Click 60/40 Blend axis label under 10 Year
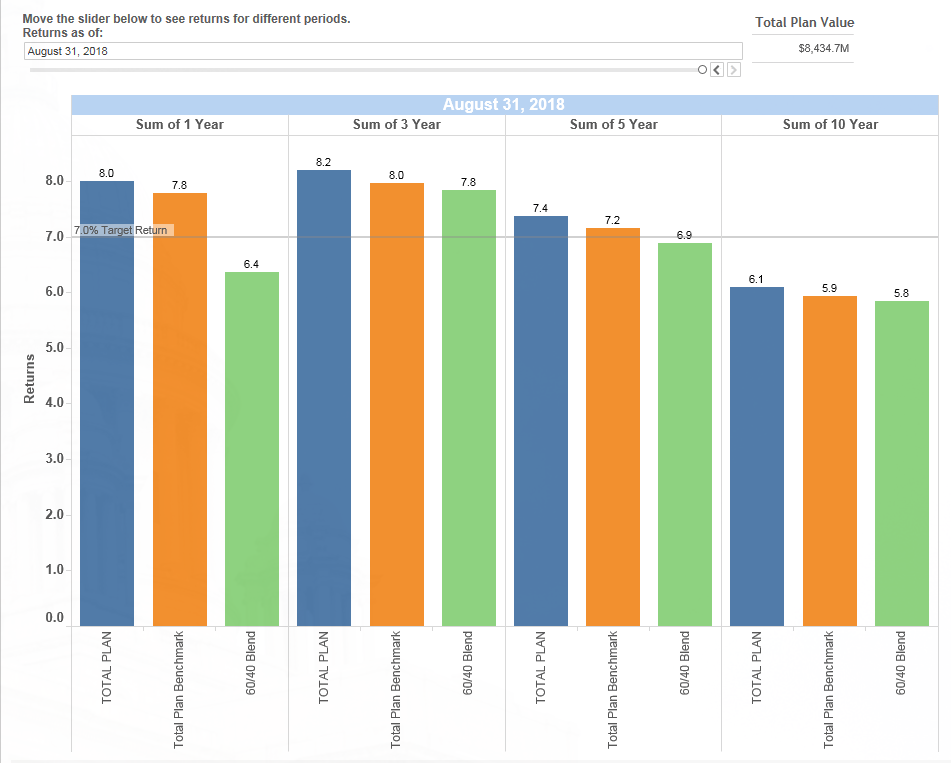The width and height of the screenshot is (951, 763). coord(901,663)
